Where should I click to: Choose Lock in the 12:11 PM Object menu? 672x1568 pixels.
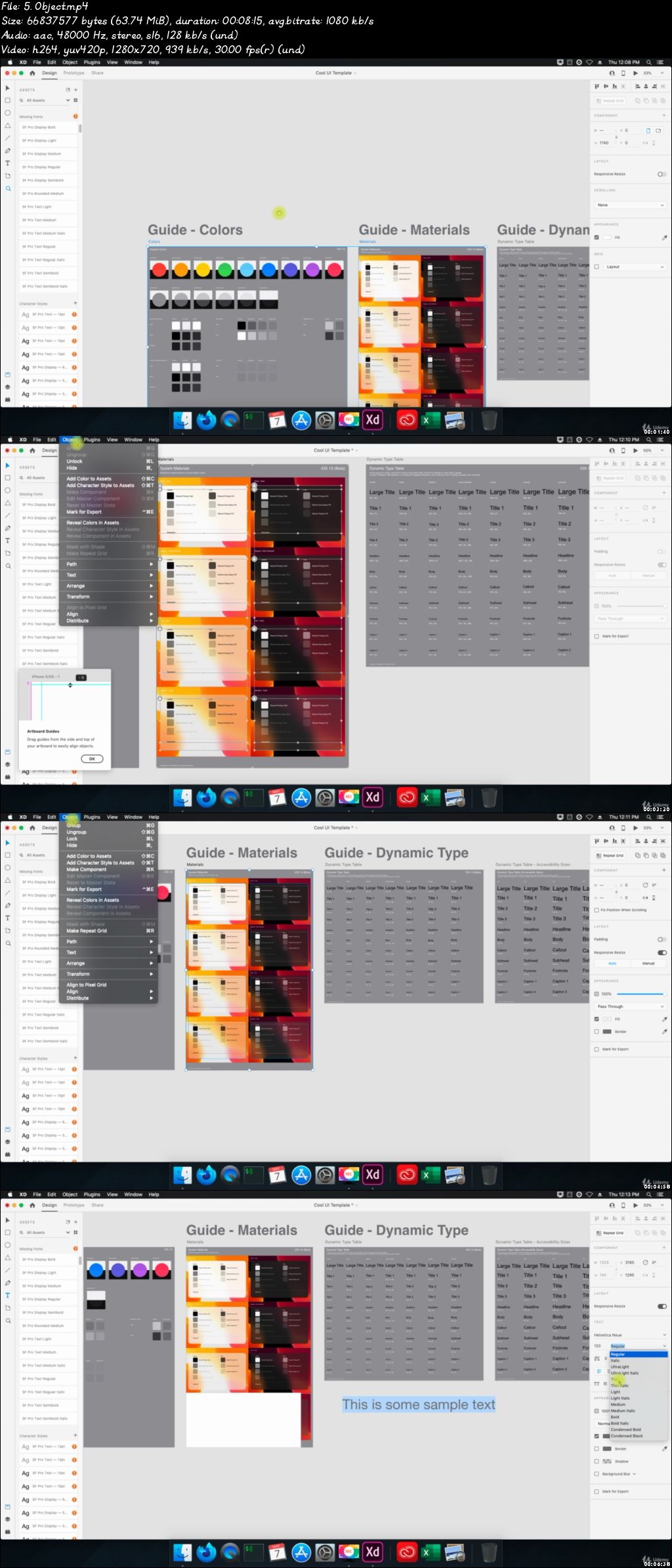click(x=108, y=838)
